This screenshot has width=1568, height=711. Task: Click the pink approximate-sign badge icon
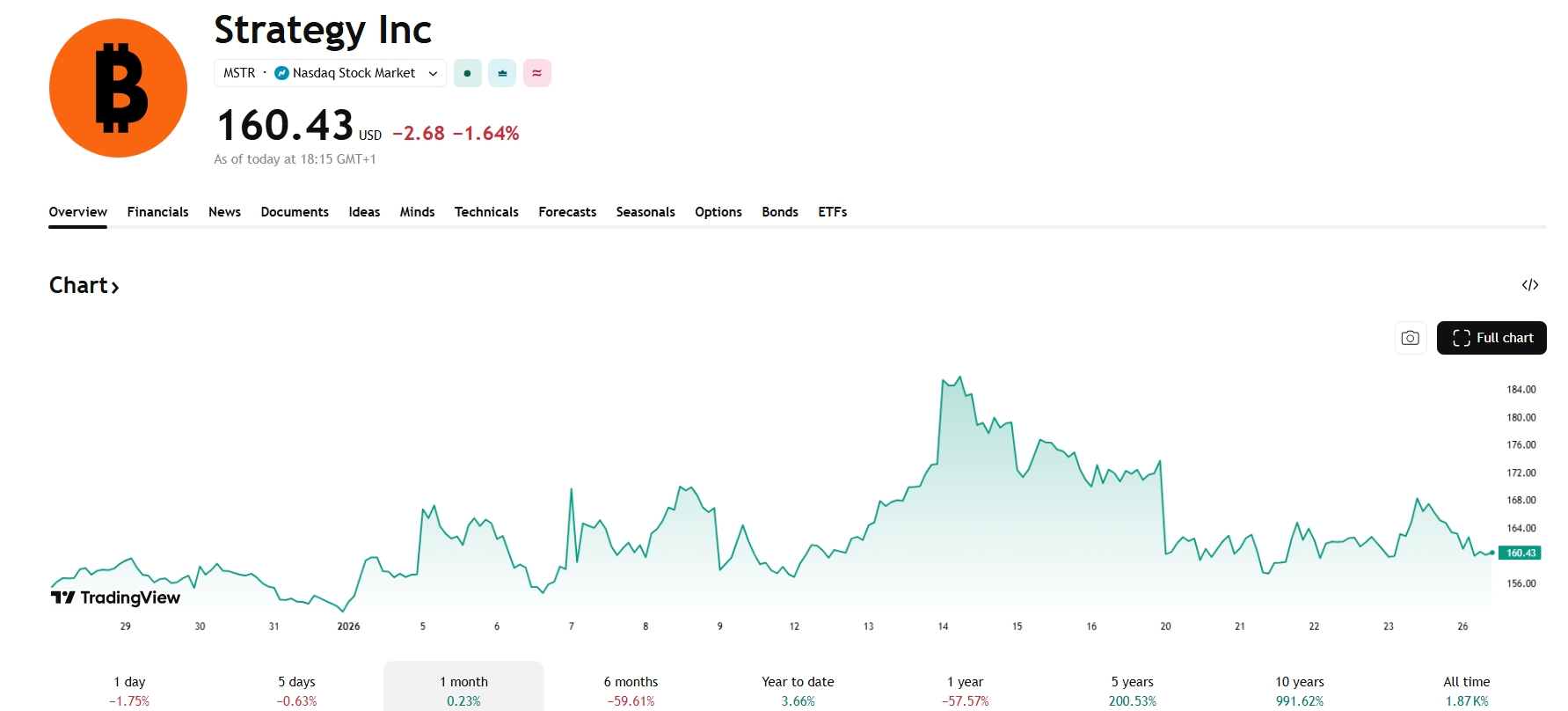[537, 73]
